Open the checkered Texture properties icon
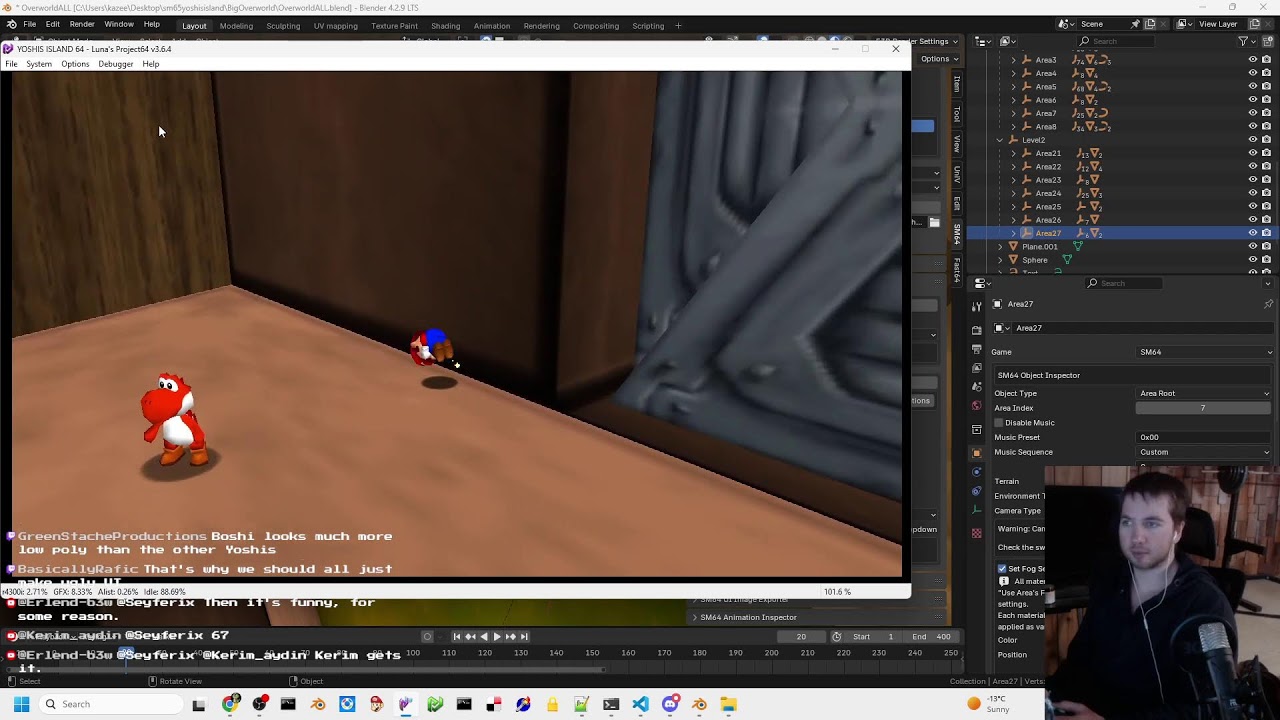 click(977, 533)
